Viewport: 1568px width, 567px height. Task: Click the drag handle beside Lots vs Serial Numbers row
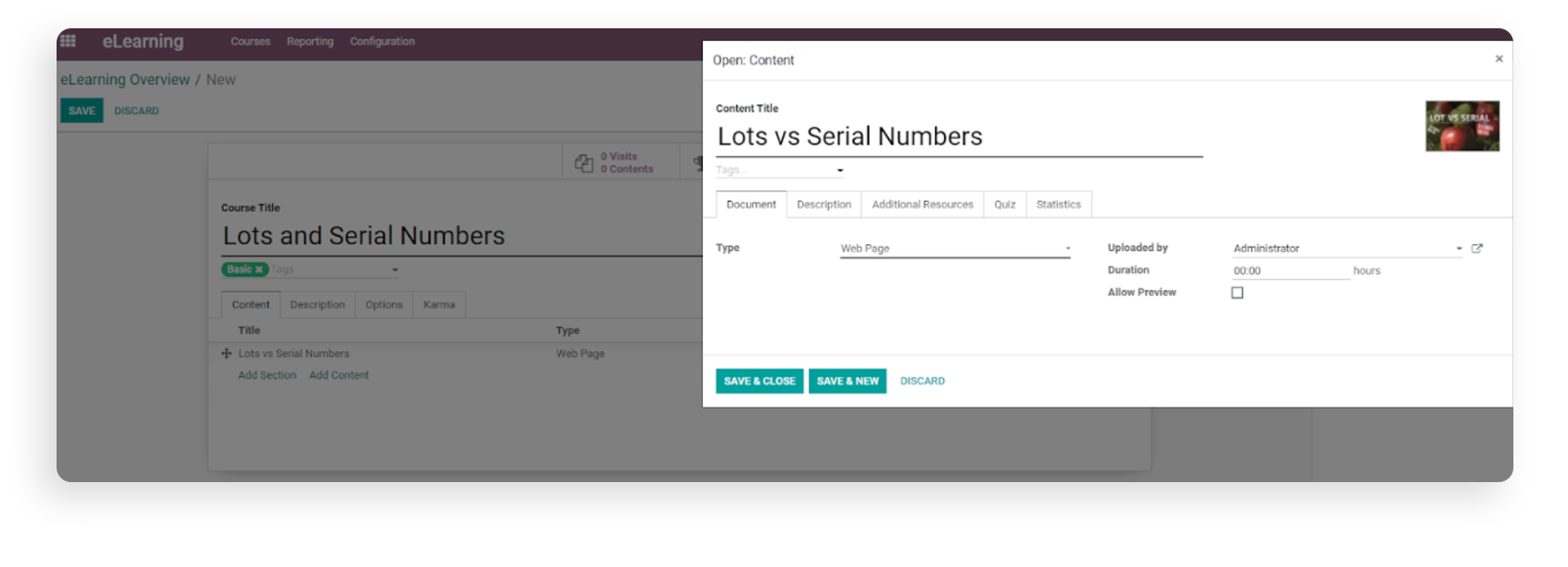pyautogui.click(x=226, y=353)
